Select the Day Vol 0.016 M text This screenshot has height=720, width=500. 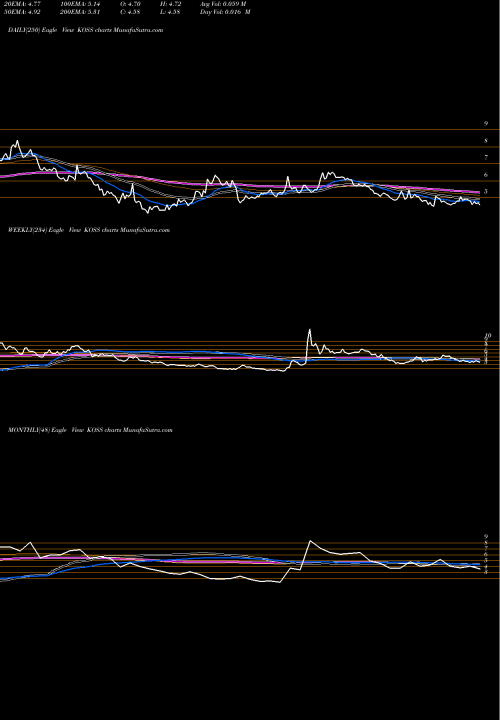225,12
